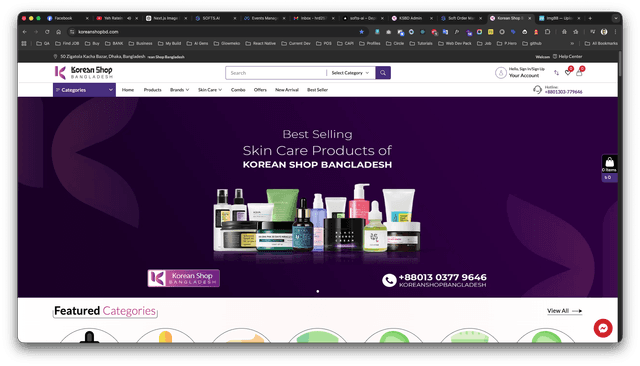640x366 pixels.
Task: Show hidden bookmarks with the chevron
Action: 572,43
